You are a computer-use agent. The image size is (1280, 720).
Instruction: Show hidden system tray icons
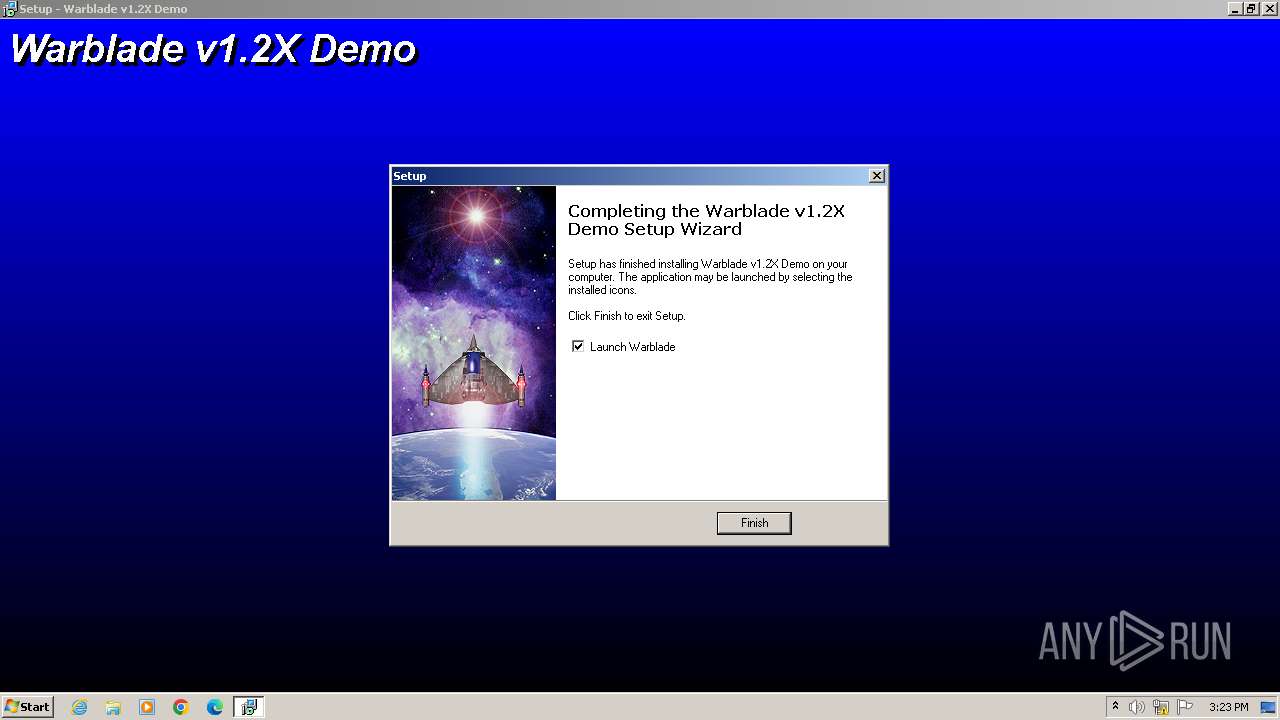tap(1116, 707)
